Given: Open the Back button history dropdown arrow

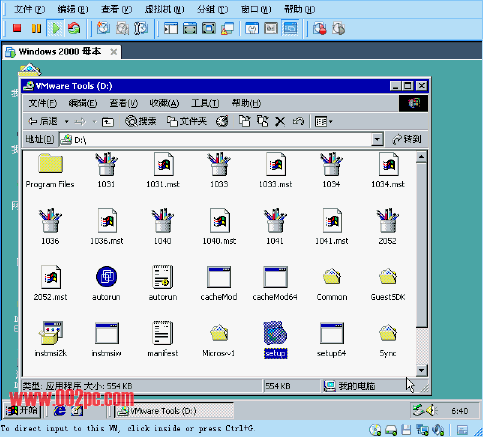Looking at the screenshot, I should [x=67, y=122].
